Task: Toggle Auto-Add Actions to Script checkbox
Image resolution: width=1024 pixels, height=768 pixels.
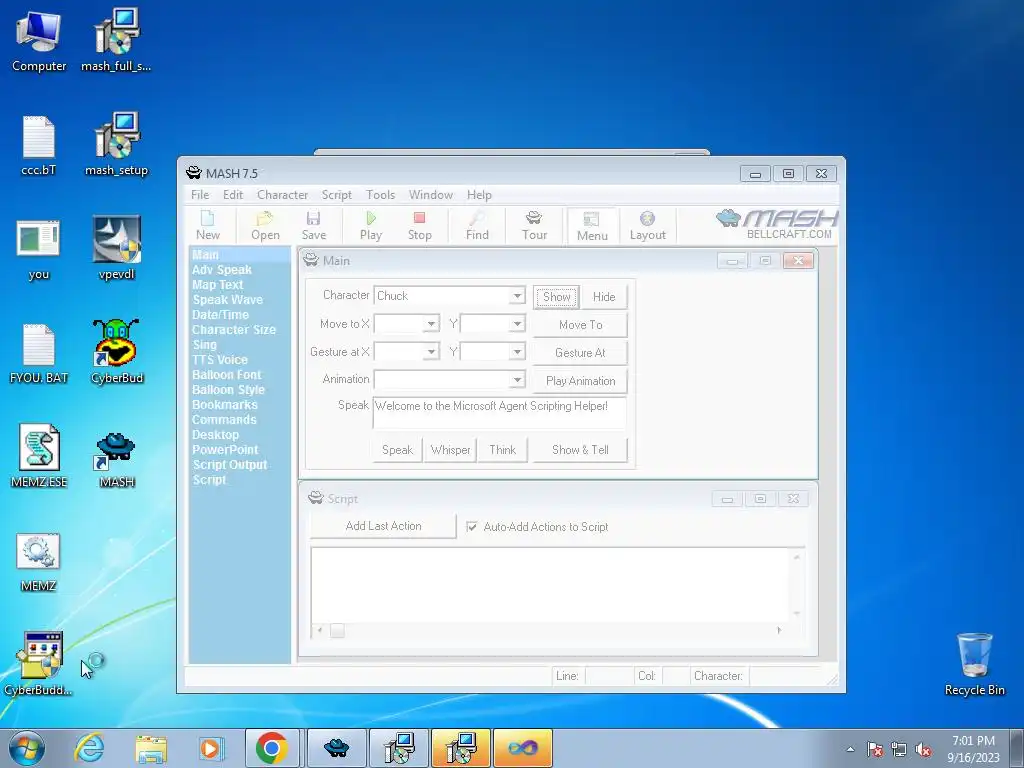Action: (472, 526)
